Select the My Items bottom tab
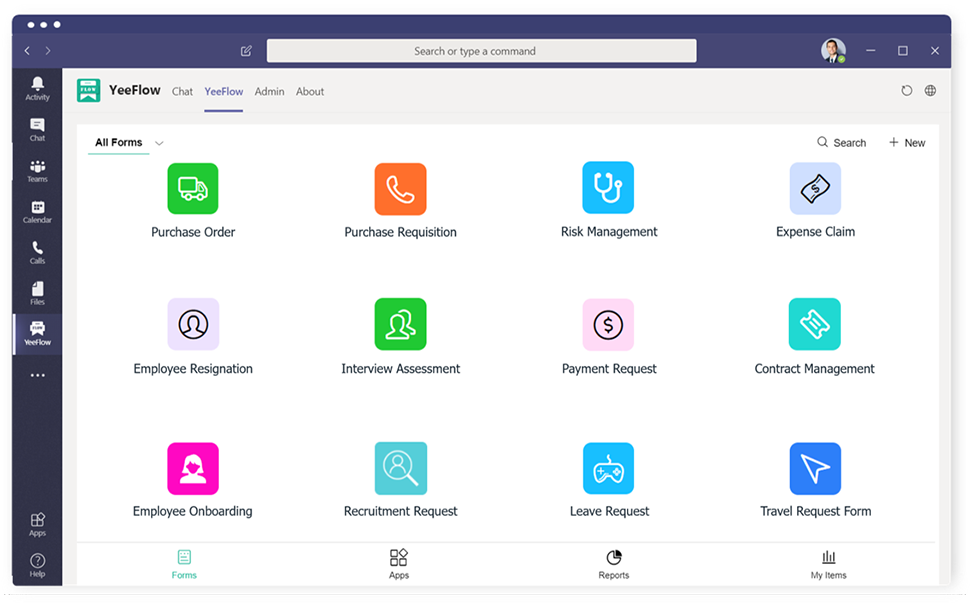The image size is (970, 603). pyautogui.click(x=828, y=564)
